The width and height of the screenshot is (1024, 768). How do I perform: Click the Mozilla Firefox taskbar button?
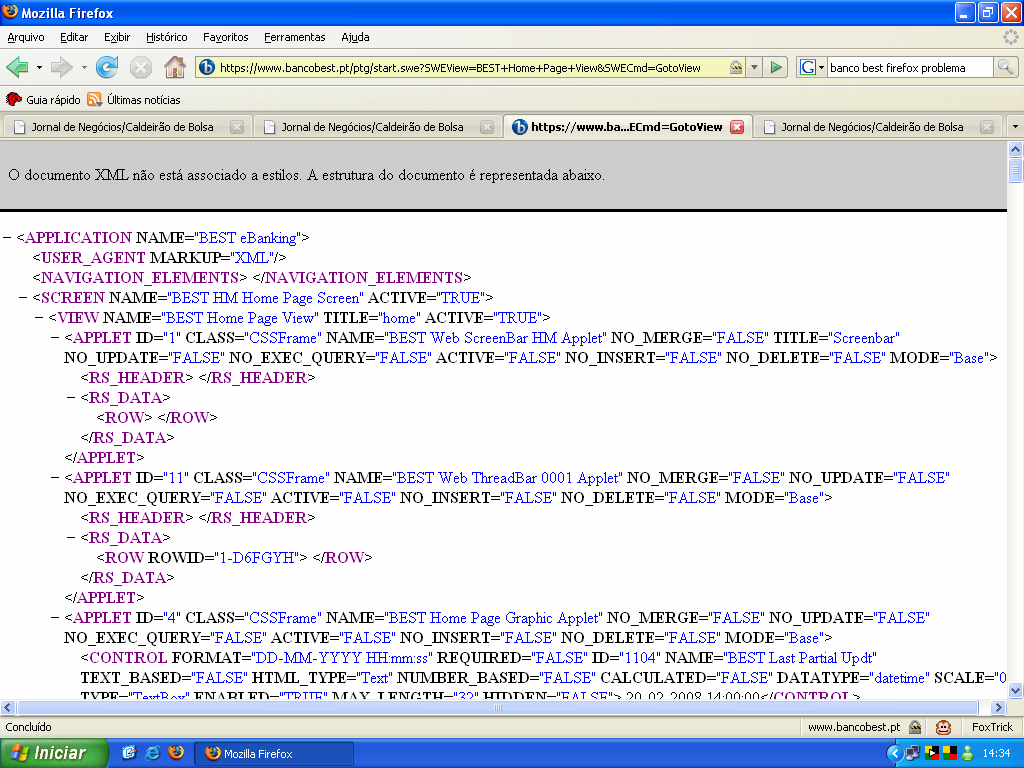[274, 753]
